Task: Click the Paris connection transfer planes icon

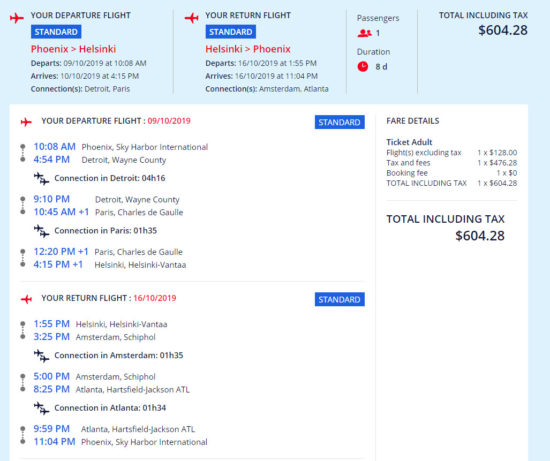Action: click(x=41, y=231)
